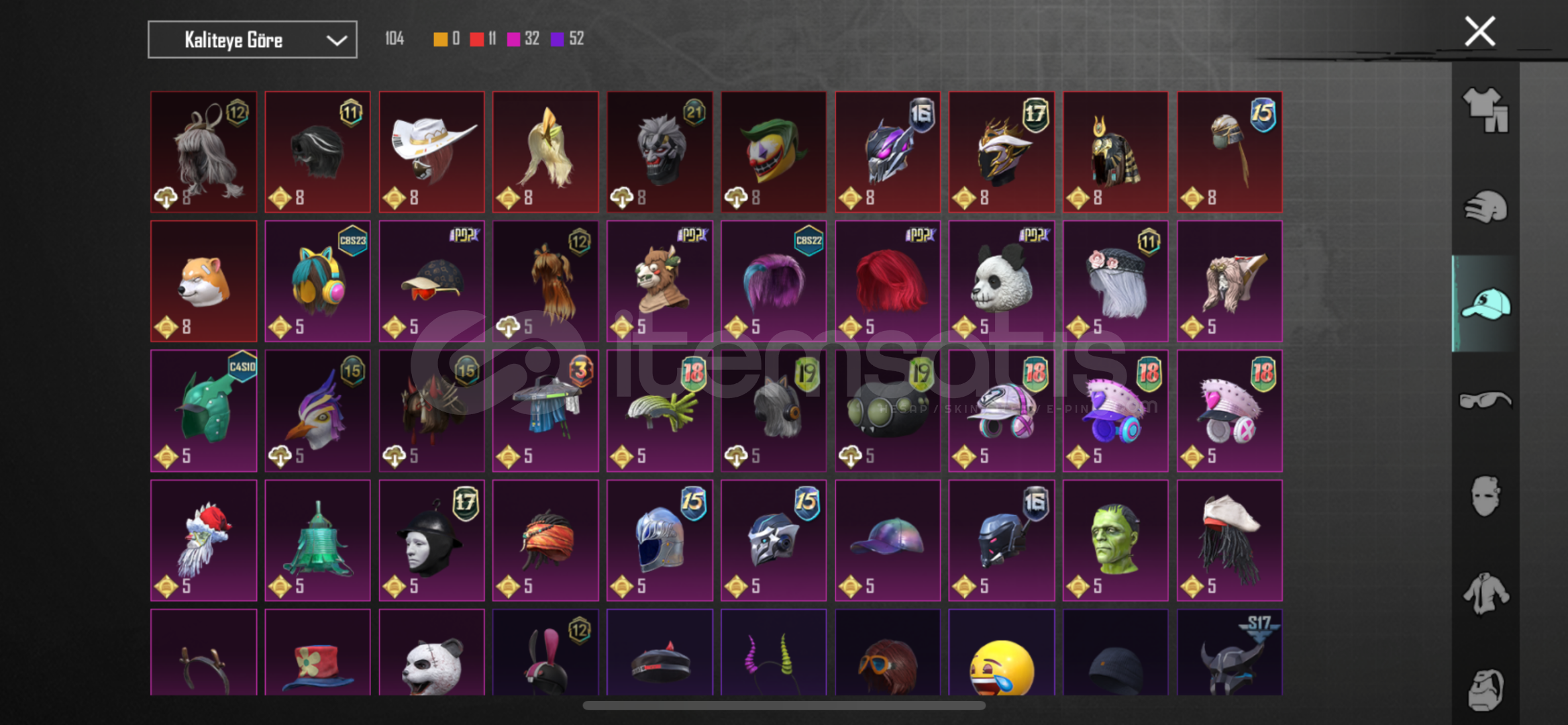Filter by red quality count 11
The image size is (1568, 725).
click(x=483, y=39)
